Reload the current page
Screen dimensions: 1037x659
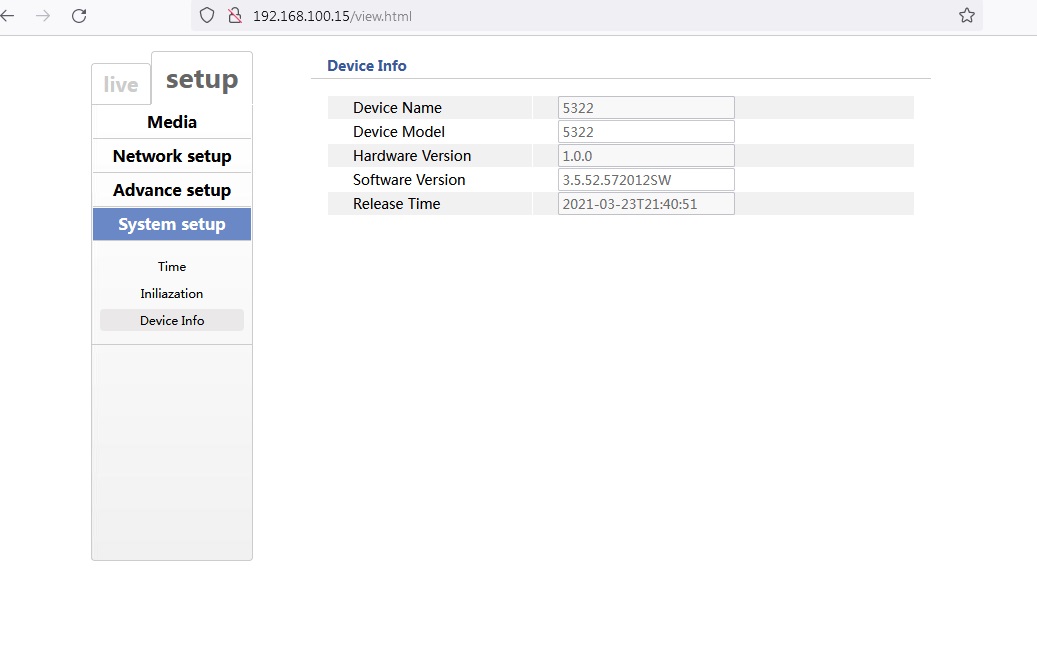point(79,16)
